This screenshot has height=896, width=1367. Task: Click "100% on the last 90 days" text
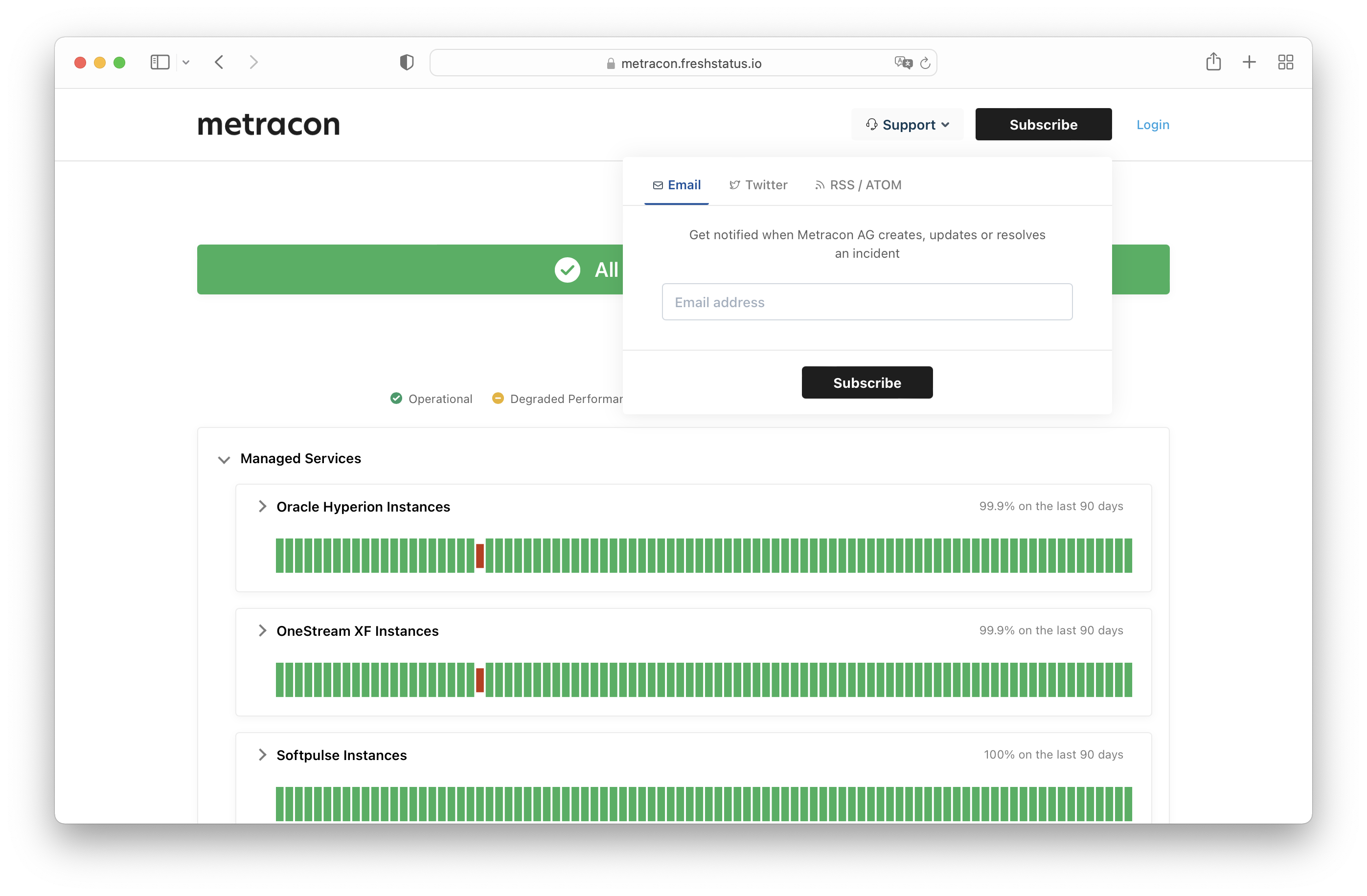[1053, 754]
